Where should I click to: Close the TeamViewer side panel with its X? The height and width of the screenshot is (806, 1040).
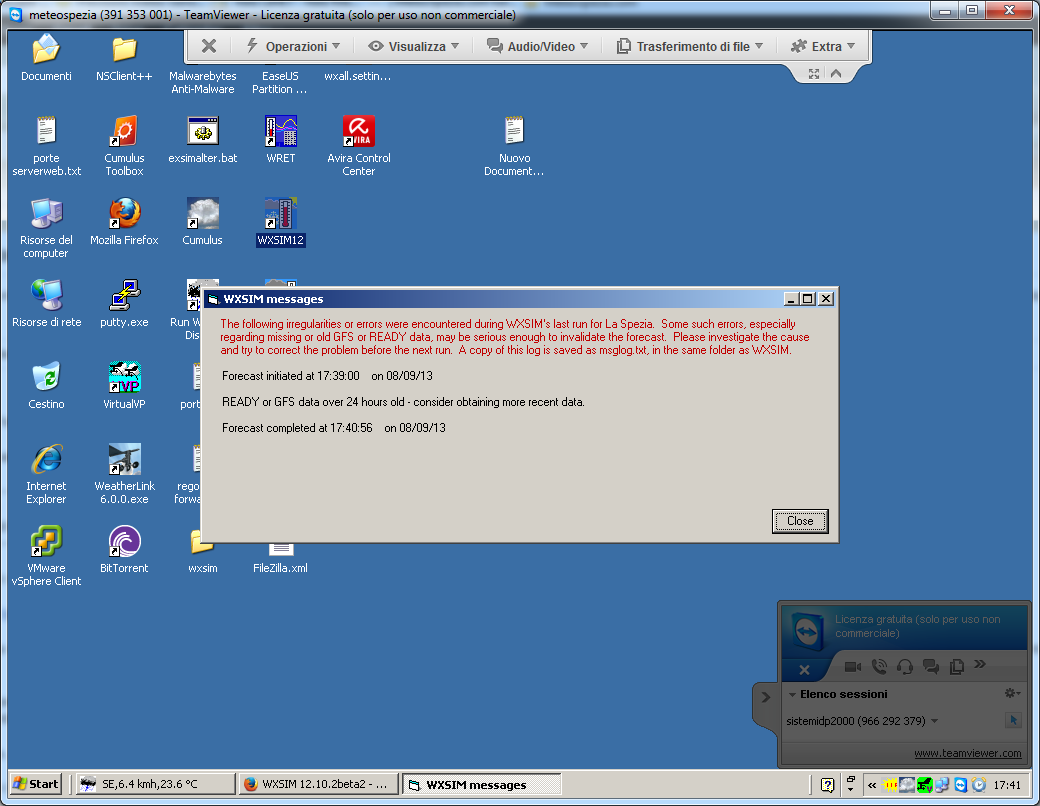[x=805, y=669]
